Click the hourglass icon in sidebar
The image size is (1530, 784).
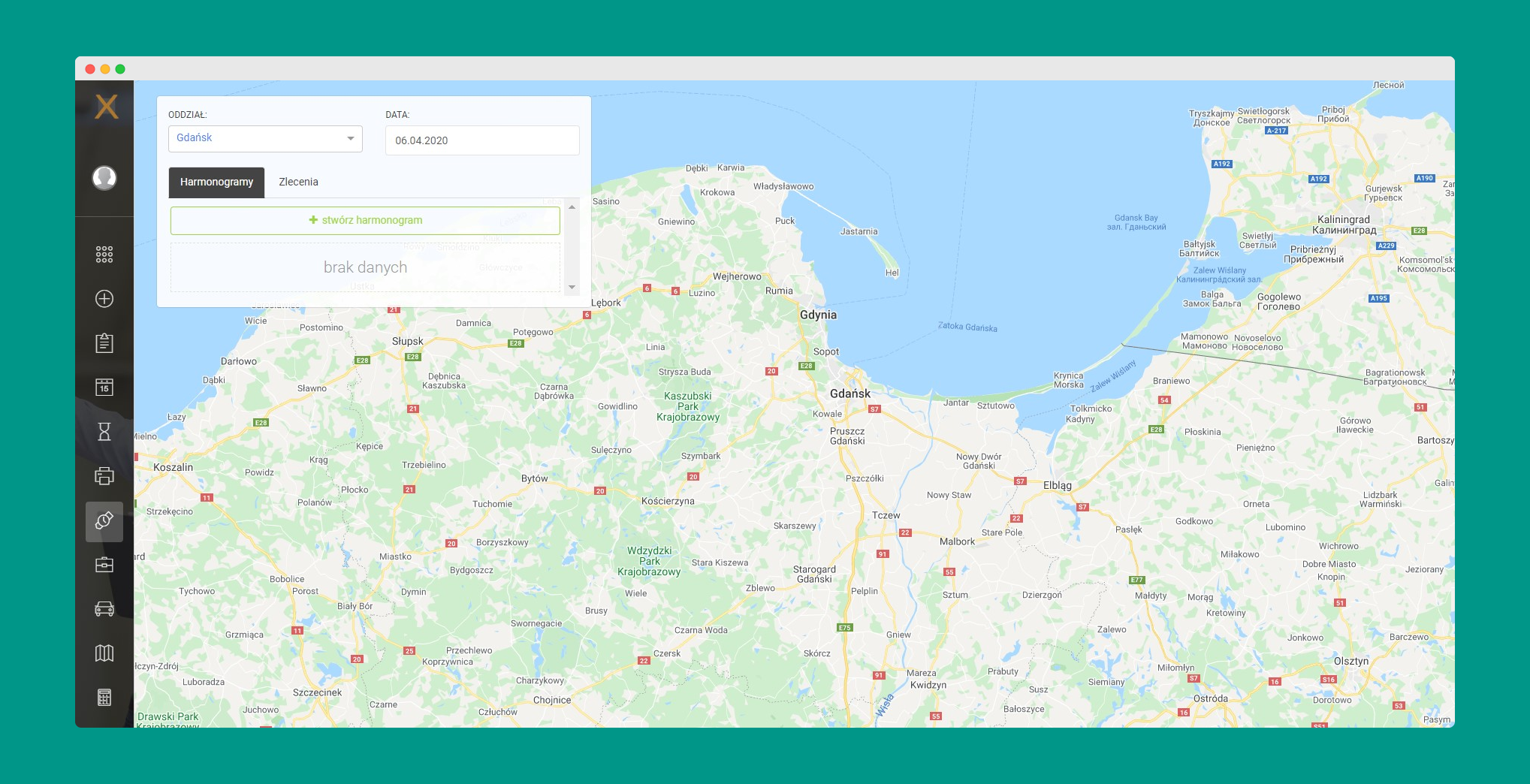(104, 432)
